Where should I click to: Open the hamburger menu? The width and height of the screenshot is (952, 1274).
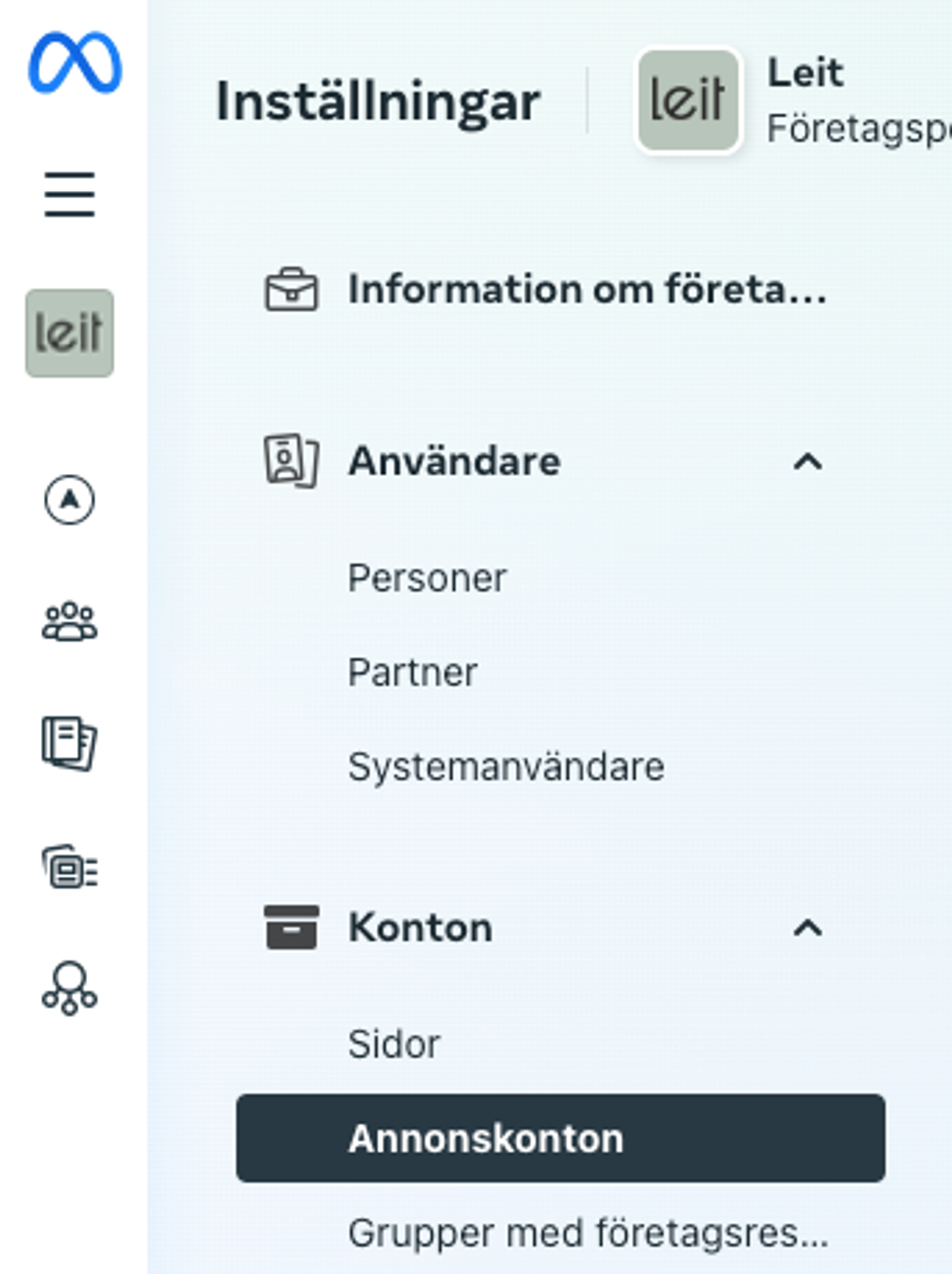[x=69, y=194]
